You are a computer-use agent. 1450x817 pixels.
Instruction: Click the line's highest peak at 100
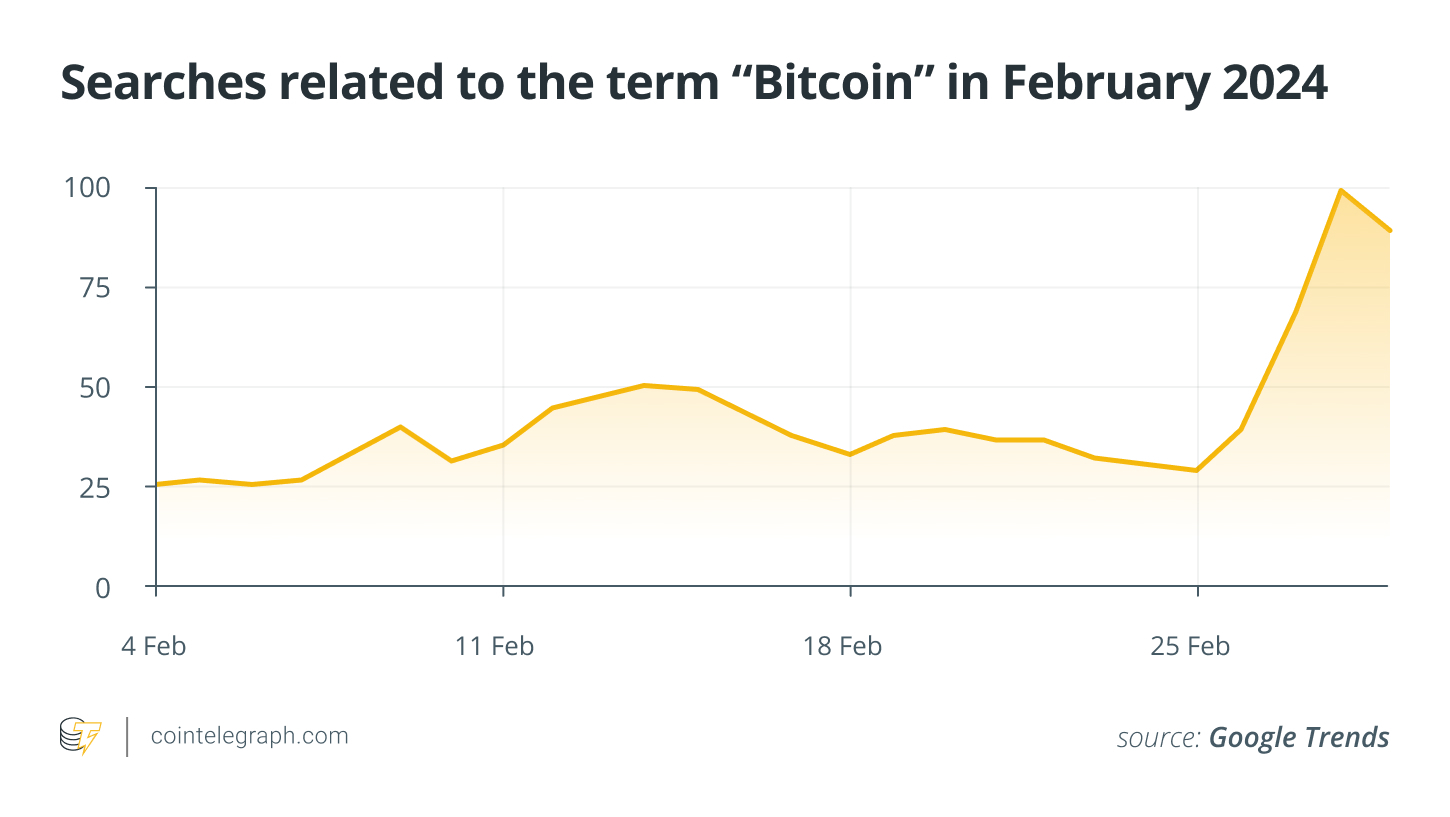1340,190
